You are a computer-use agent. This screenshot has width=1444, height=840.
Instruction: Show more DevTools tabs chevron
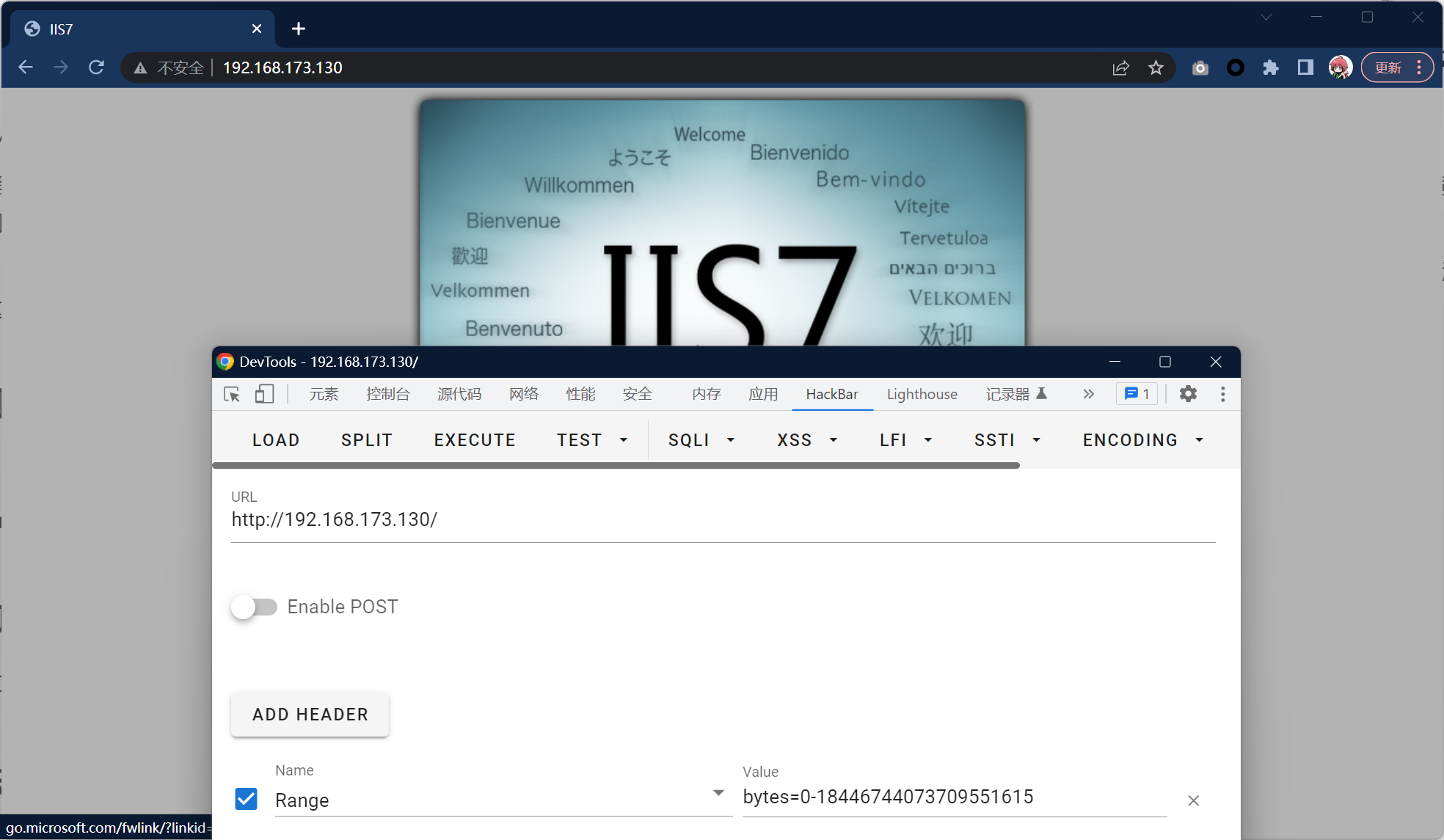click(x=1088, y=394)
